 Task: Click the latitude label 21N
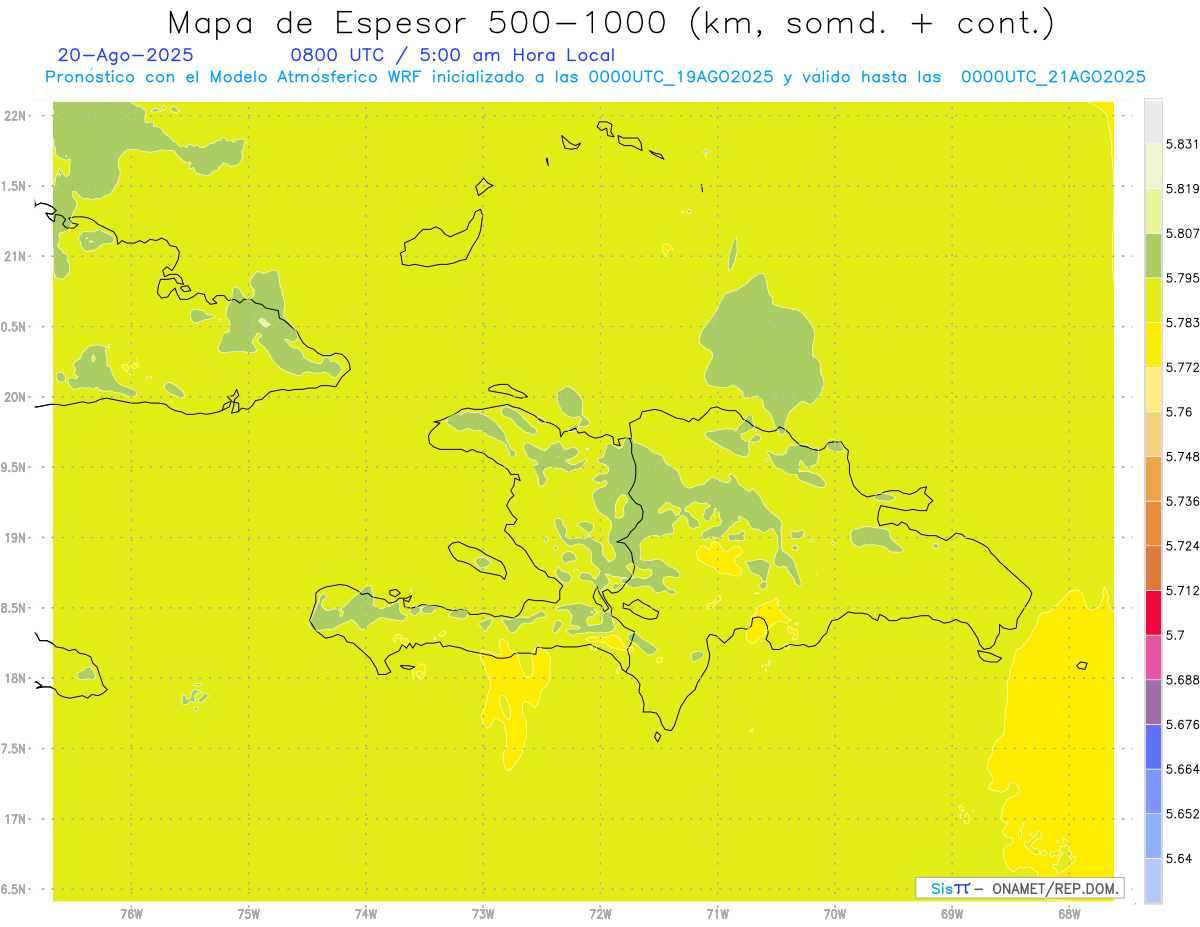point(17,256)
